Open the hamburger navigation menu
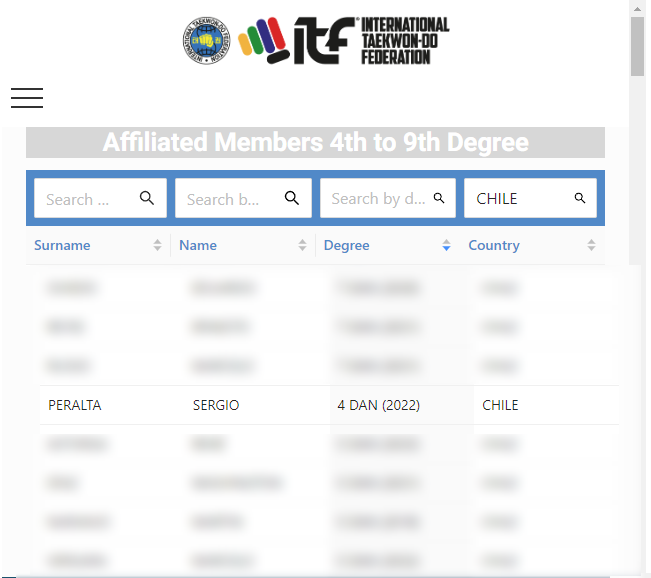 tap(27, 98)
